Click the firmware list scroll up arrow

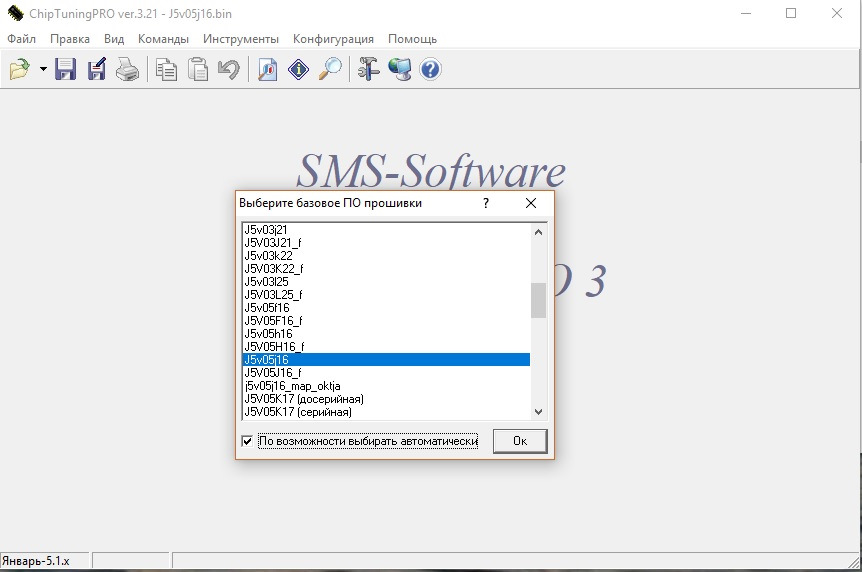(x=539, y=232)
